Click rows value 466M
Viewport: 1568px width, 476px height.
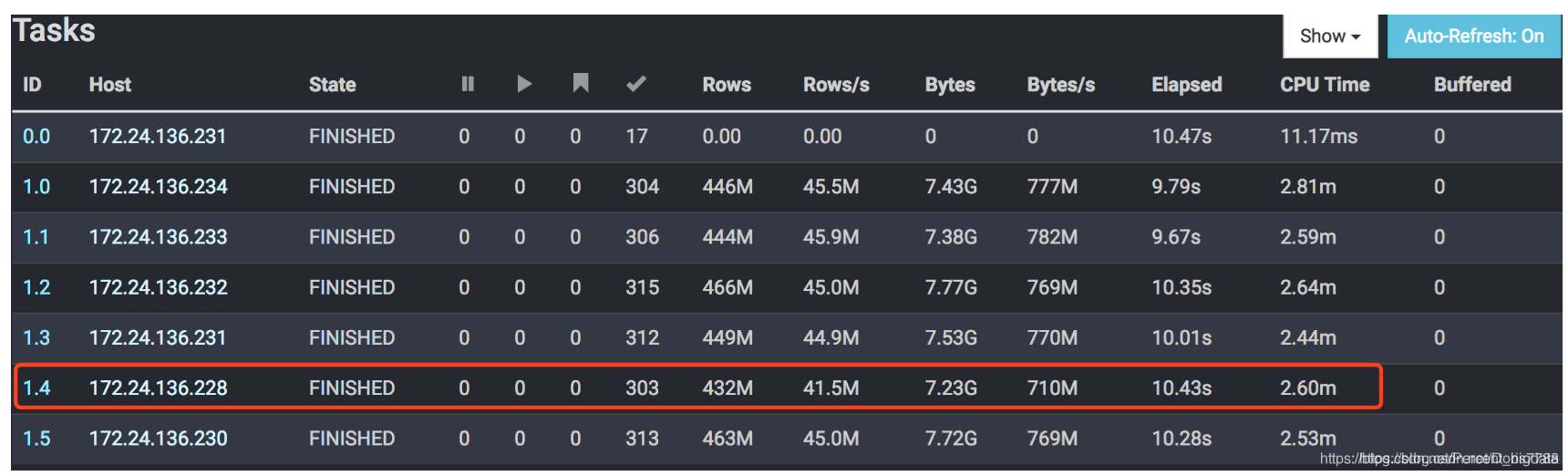pos(727,288)
